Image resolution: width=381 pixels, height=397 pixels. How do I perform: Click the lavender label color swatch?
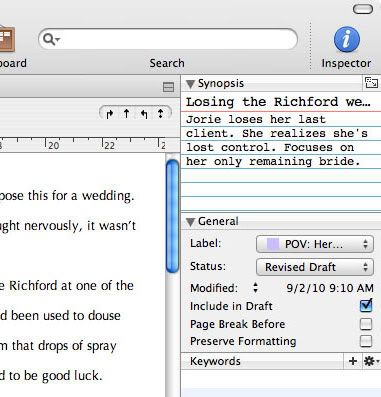pyautogui.click(x=273, y=244)
